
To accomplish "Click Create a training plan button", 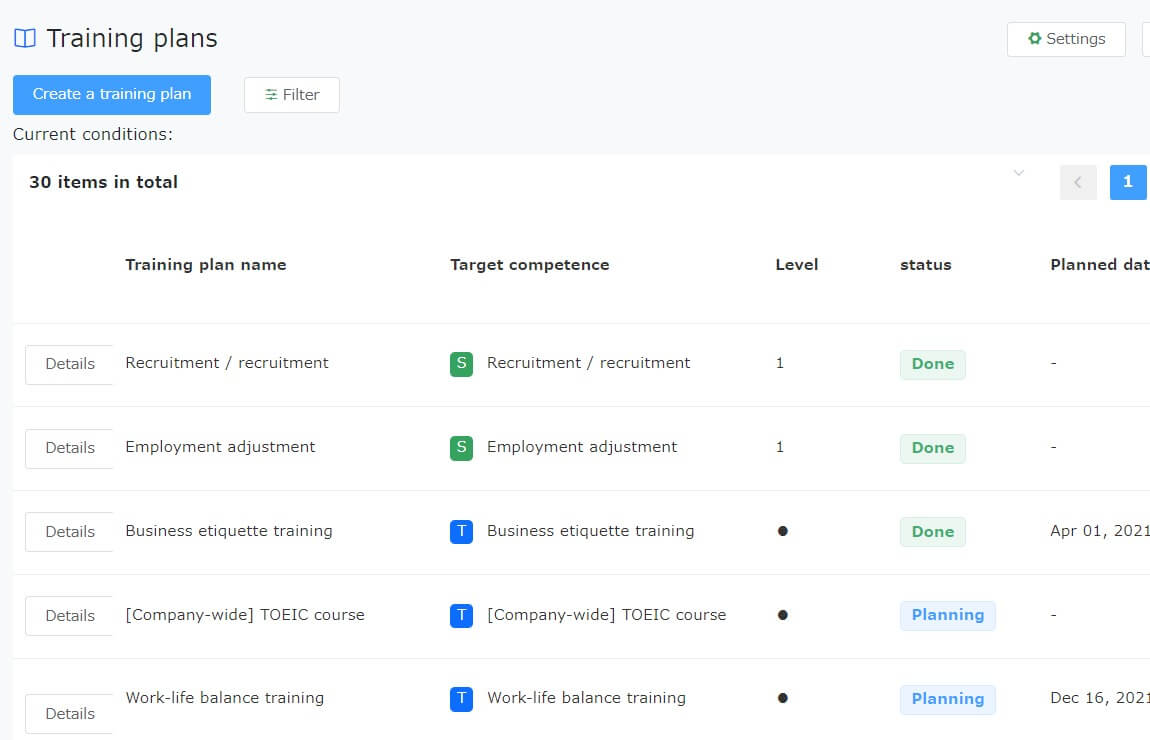I will 111,95.
